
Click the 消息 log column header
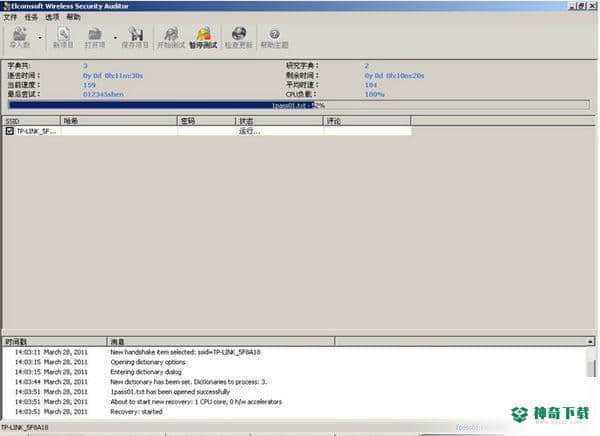click(x=221, y=341)
